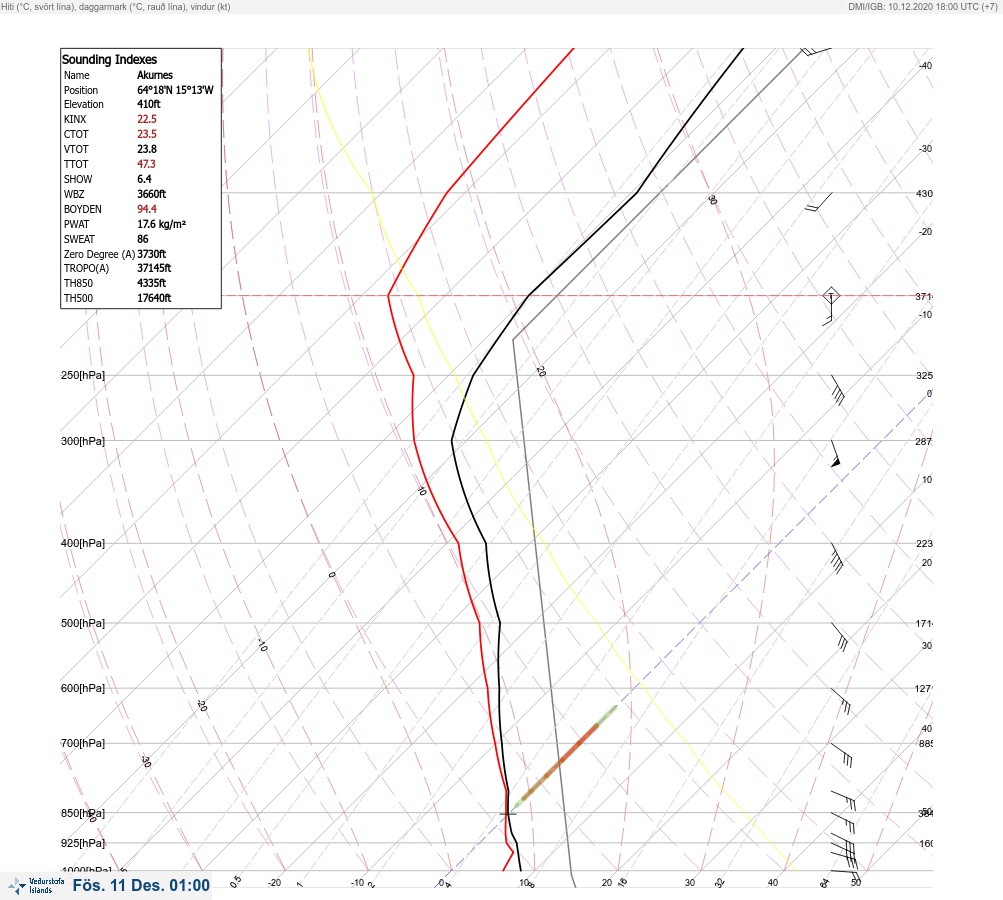Click the 925[hPa] pressure level label
Viewport: 1003px width, 900px height.
[83, 843]
